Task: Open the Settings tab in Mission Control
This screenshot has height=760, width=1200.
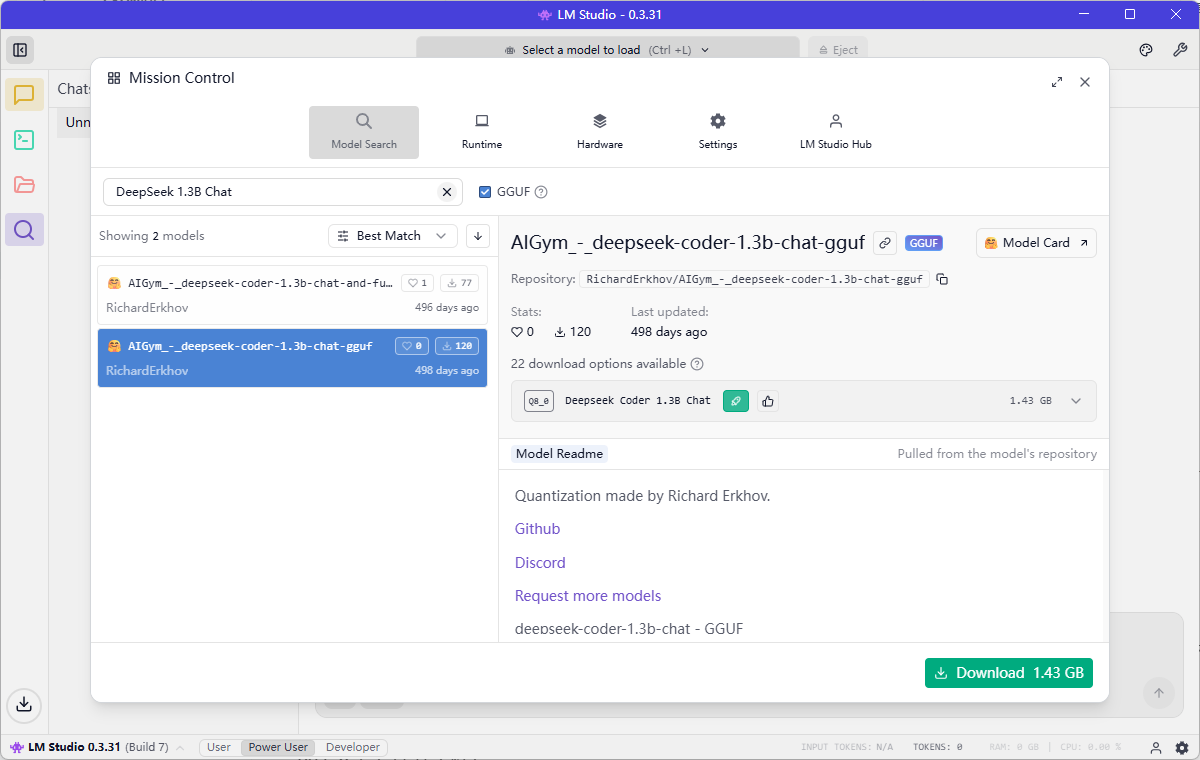Action: coord(718,132)
